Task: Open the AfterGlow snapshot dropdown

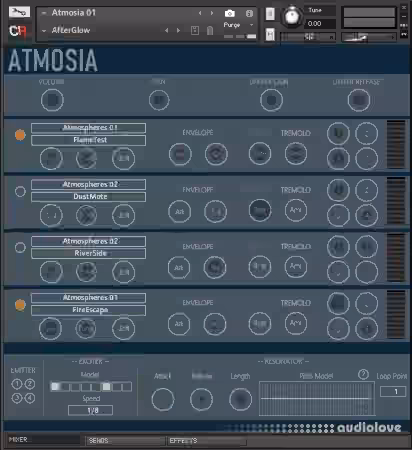Action: click(44, 31)
